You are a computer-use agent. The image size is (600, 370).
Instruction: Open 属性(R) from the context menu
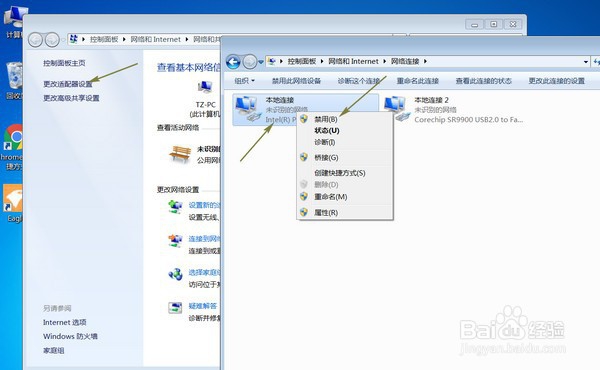(326, 212)
